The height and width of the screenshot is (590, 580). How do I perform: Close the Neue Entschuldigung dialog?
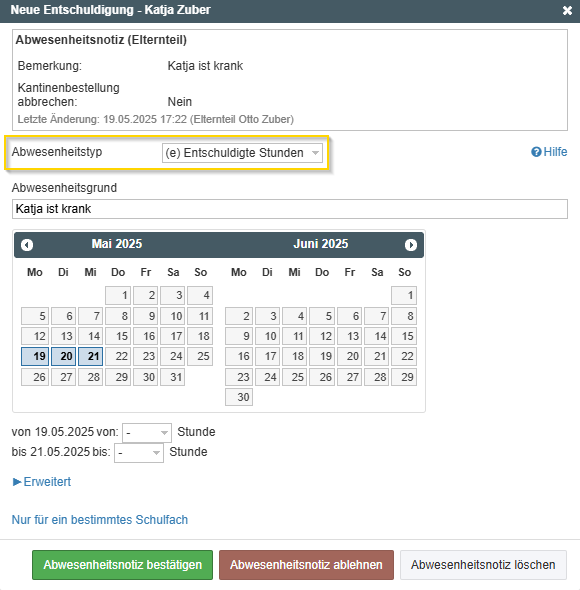tap(567, 11)
